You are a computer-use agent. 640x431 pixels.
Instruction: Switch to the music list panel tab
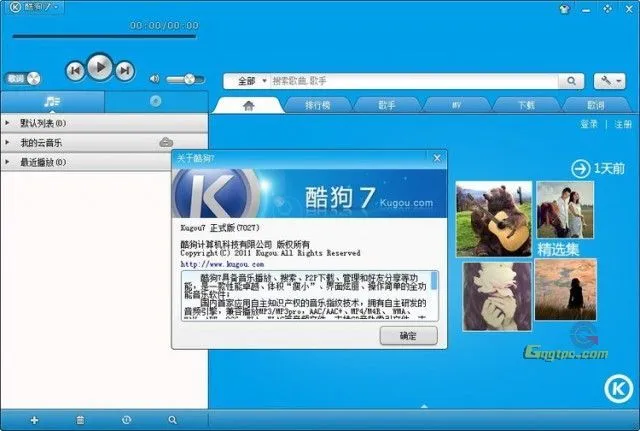coord(52,101)
